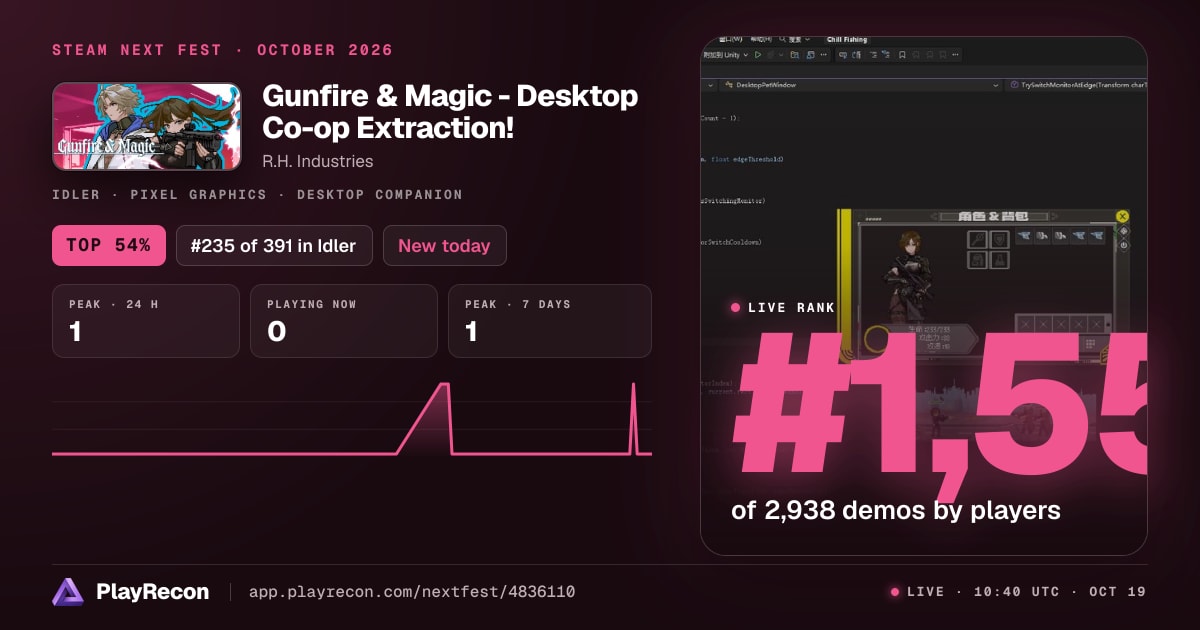Click the R.H. Industries developer name

[x=318, y=161]
